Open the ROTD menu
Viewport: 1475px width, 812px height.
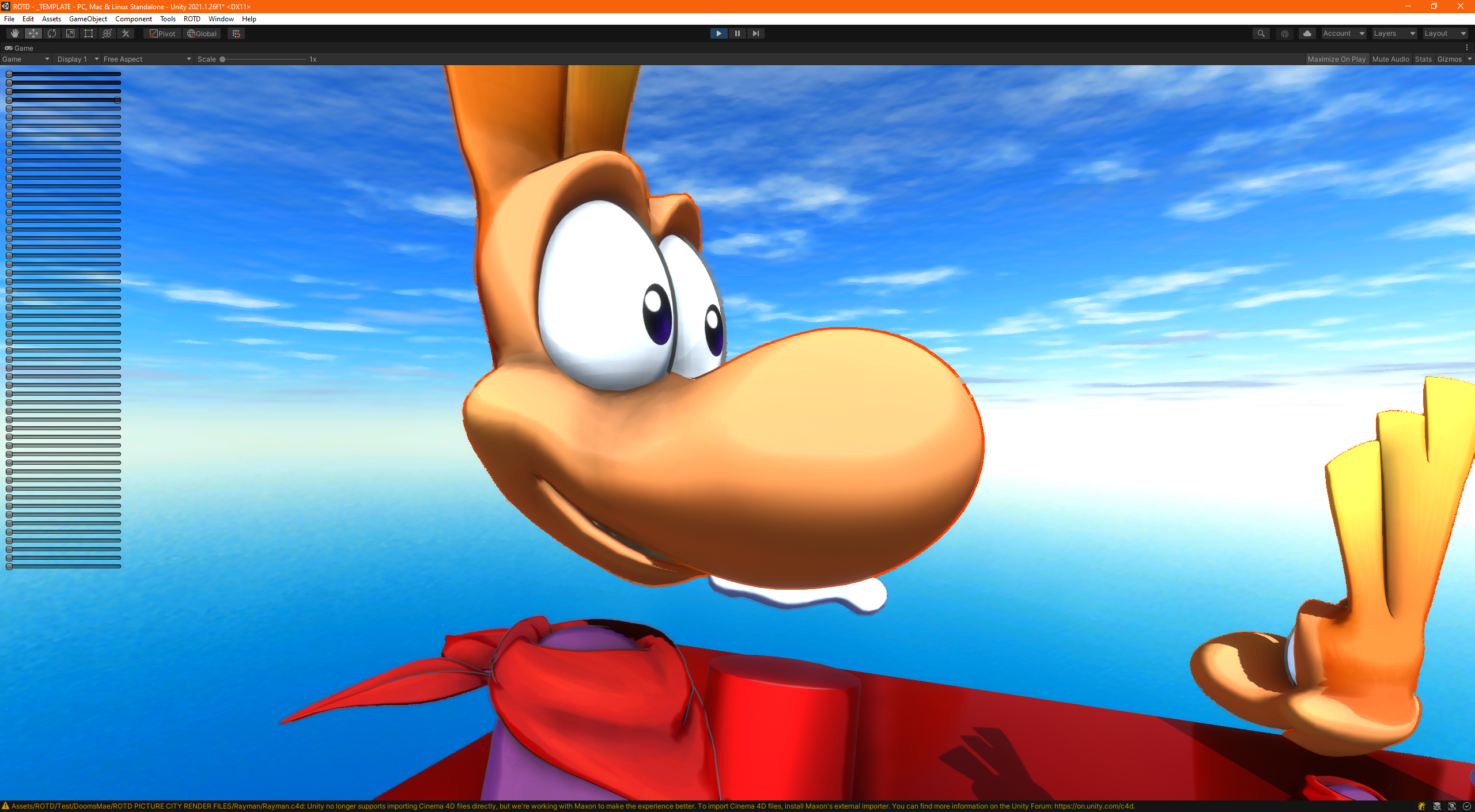click(192, 18)
